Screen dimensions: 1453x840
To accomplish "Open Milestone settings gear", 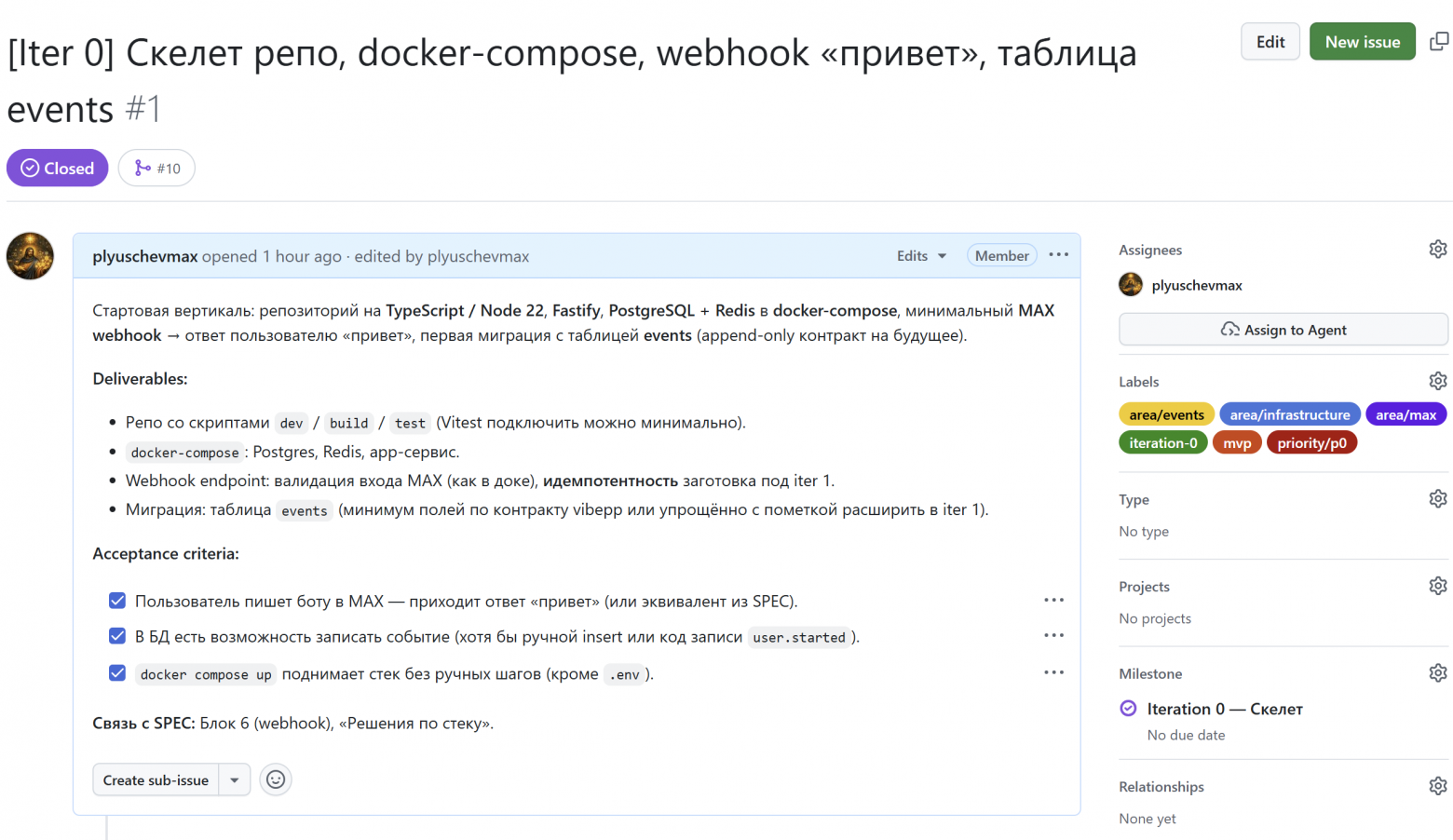I will pyautogui.click(x=1438, y=673).
